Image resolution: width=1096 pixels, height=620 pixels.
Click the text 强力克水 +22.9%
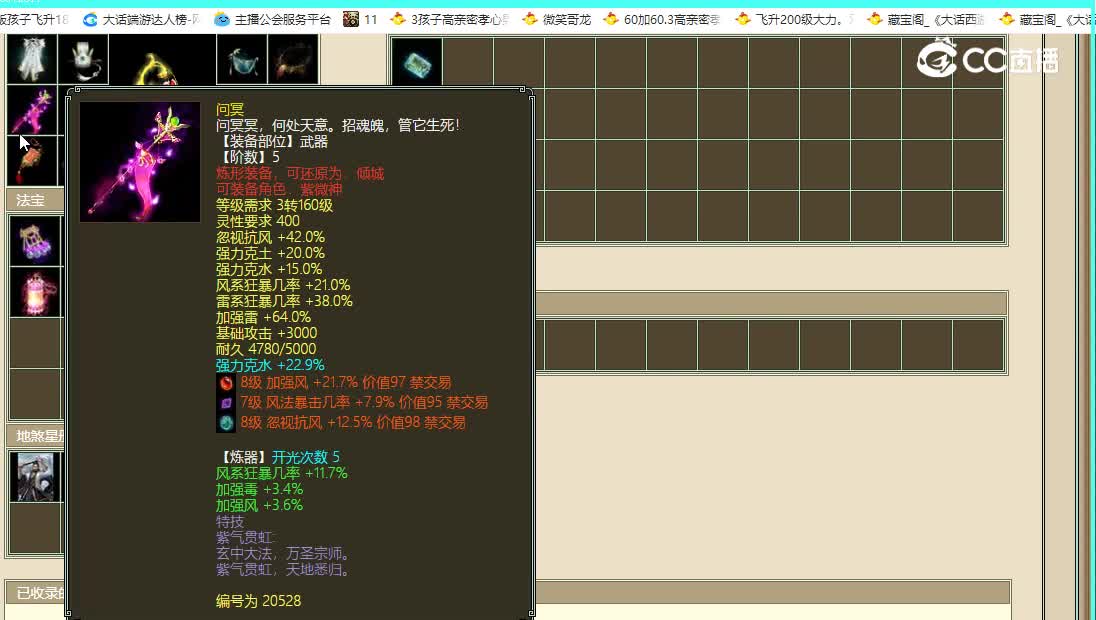click(270, 366)
